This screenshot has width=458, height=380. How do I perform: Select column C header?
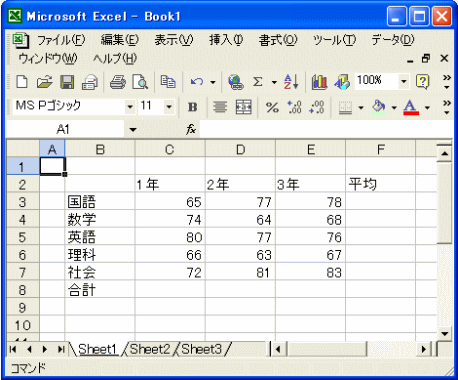tap(170, 150)
